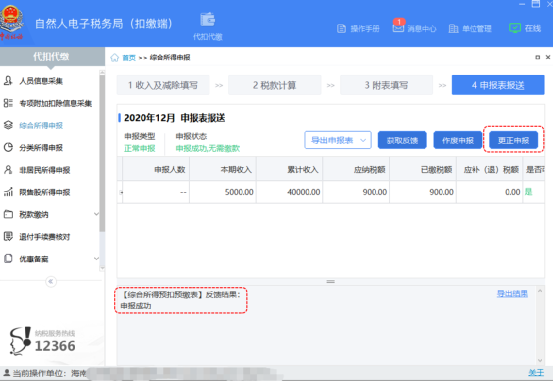Expand the 优惠备案 submenu chevron

96,259
